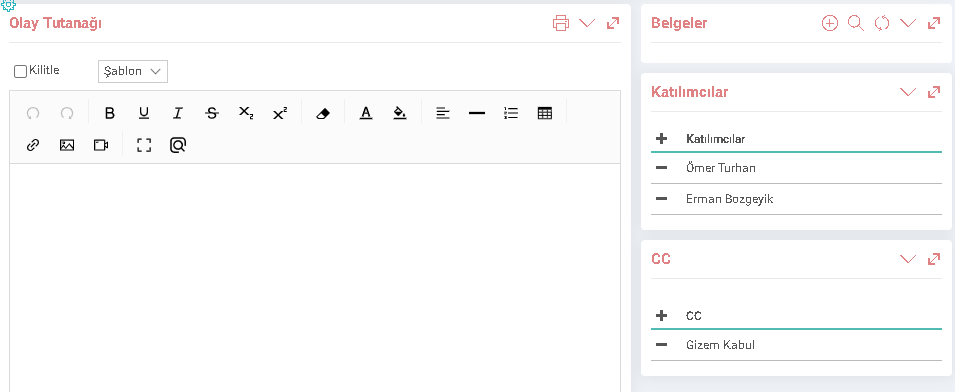955x392 pixels.
Task: Click the Belgeler panel title
Action: (x=679, y=23)
